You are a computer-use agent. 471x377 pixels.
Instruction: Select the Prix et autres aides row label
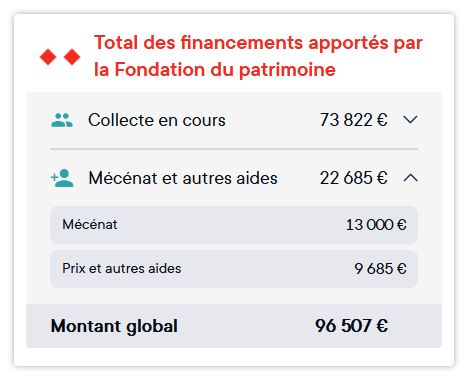(122, 268)
